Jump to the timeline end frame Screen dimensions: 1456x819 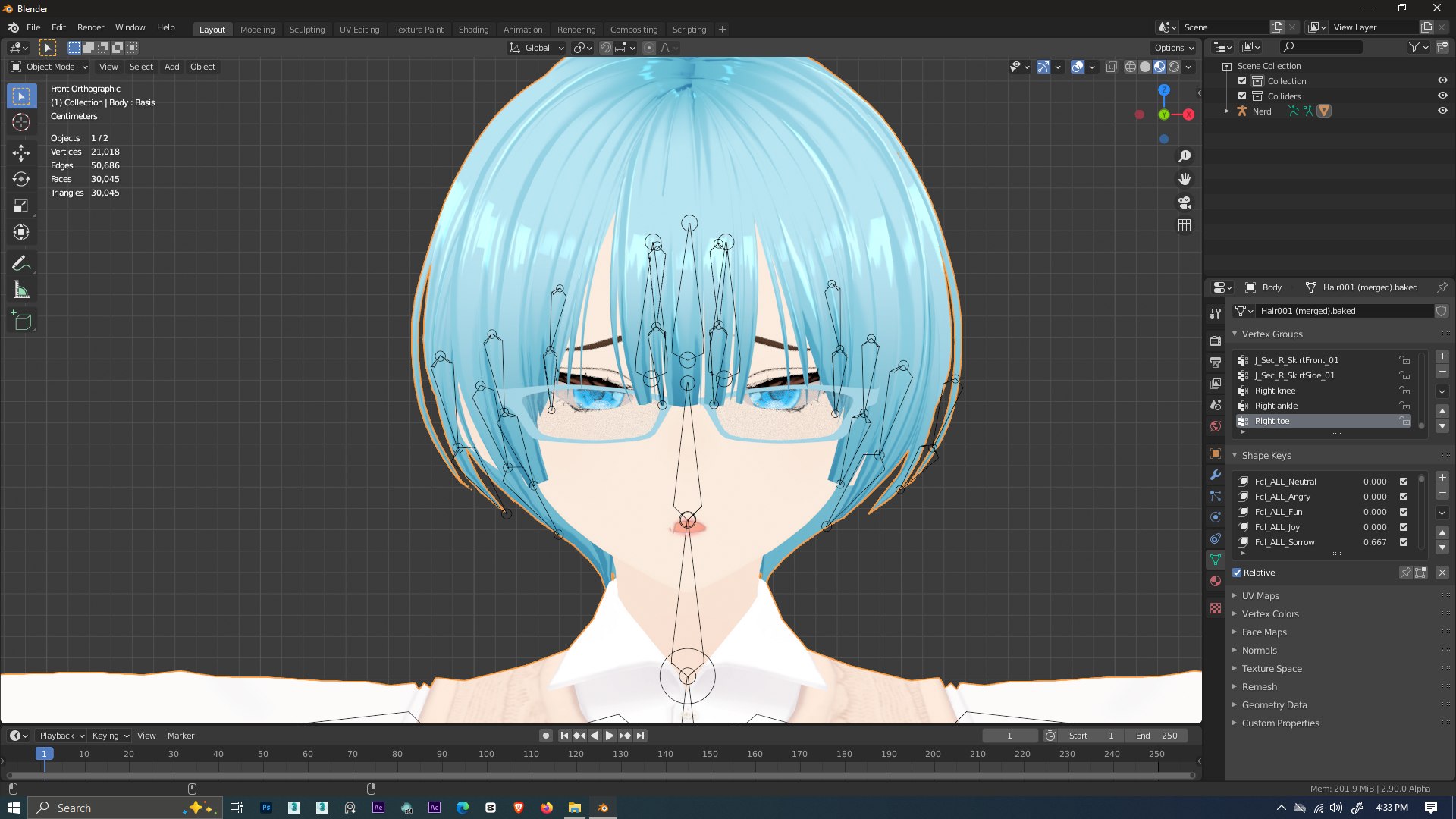pos(640,736)
